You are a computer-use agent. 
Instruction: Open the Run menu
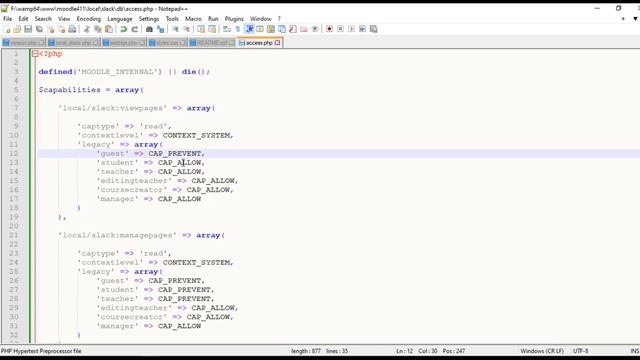[213, 19]
